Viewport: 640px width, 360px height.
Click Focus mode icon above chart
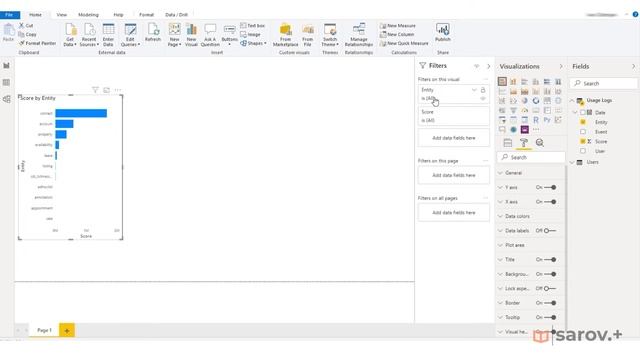click(x=107, y=90)
